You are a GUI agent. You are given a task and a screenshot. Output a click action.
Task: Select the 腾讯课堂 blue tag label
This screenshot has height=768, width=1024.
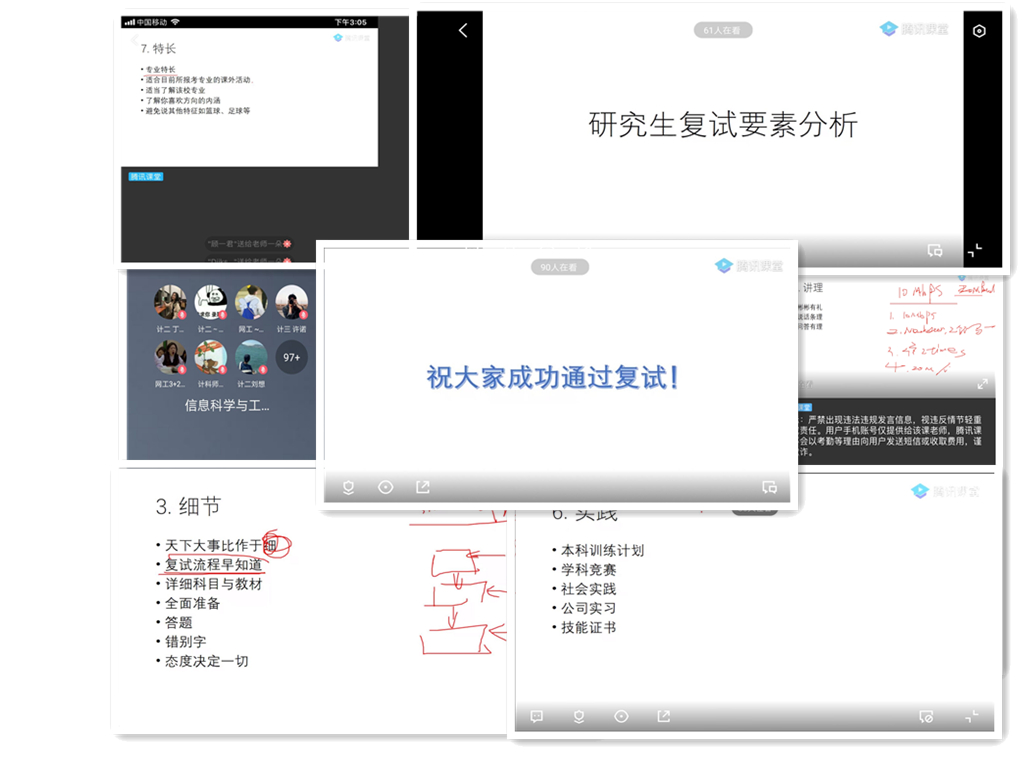(146, 177)
